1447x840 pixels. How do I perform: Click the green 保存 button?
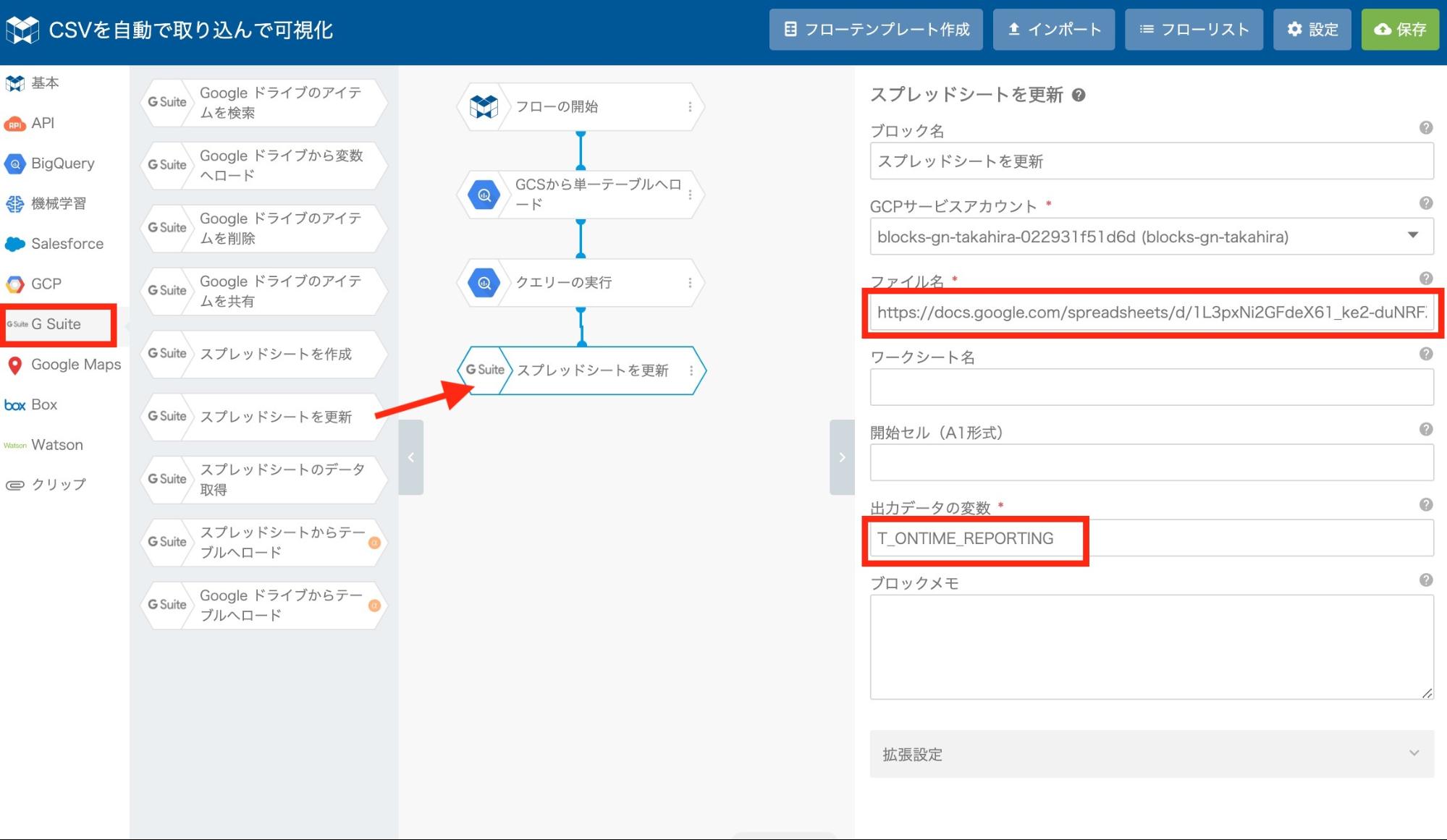point(1400,30)
